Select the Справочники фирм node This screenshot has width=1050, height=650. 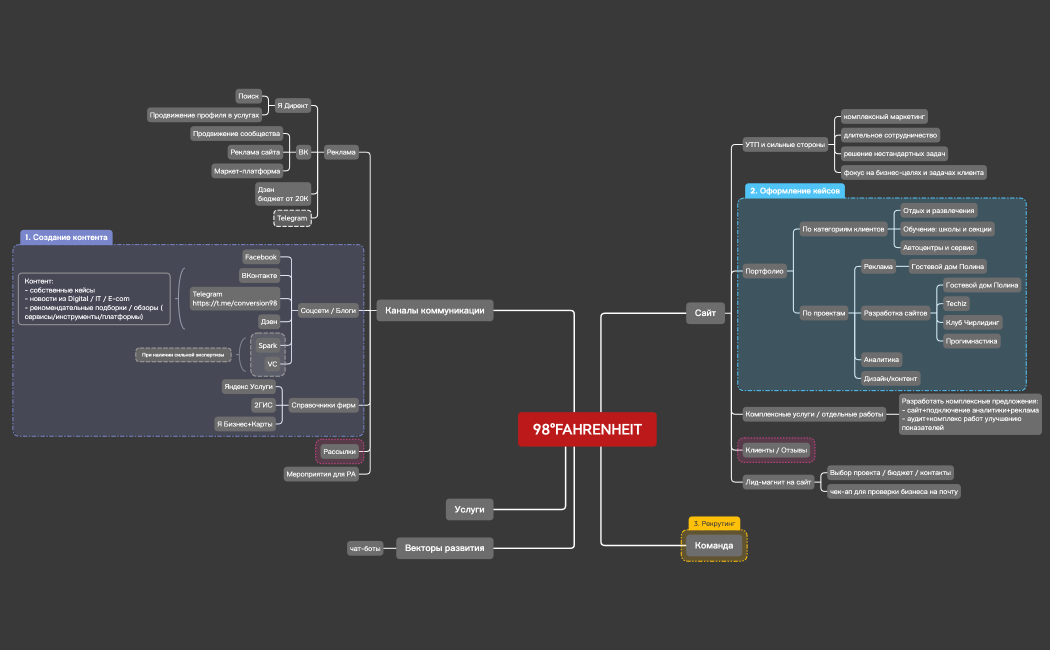tap(323, 405)
